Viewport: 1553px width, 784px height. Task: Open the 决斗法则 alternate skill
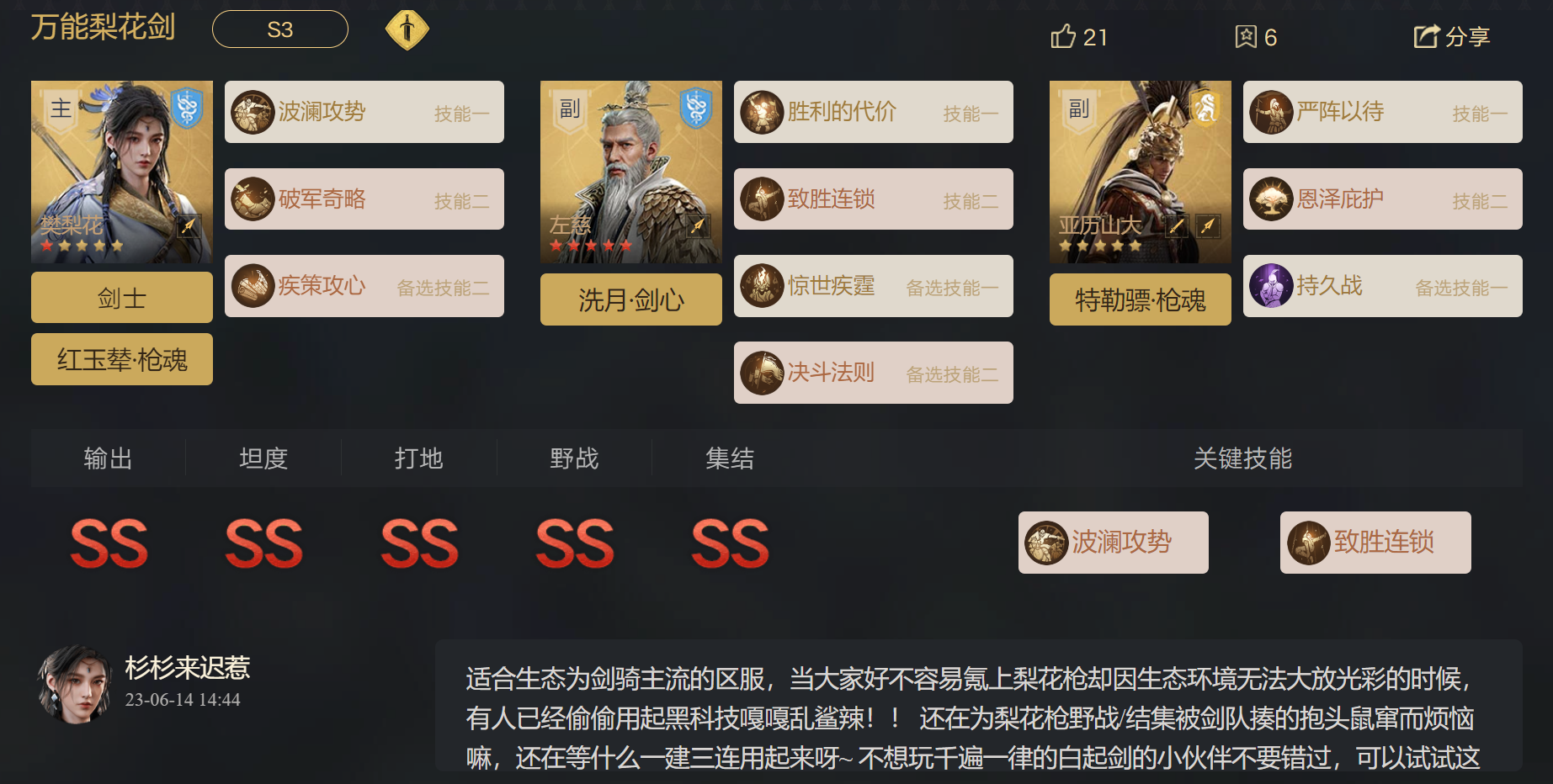(x=874, y=373)
